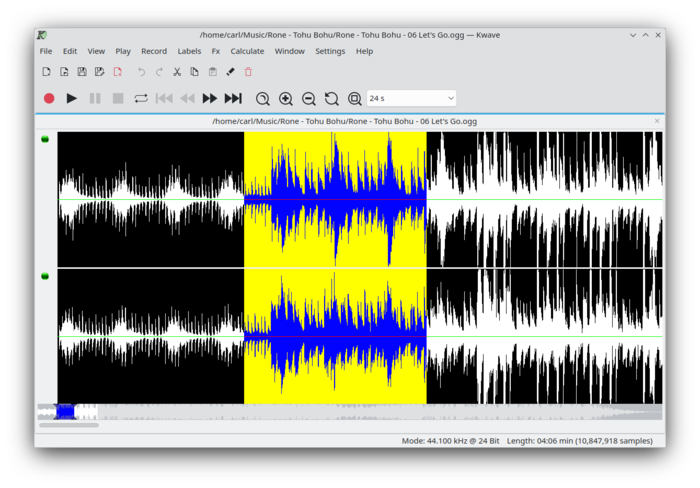This screenshot has width=700, height=488.
Task: Open the Calculate menu
Action: [x=247, y=51]
